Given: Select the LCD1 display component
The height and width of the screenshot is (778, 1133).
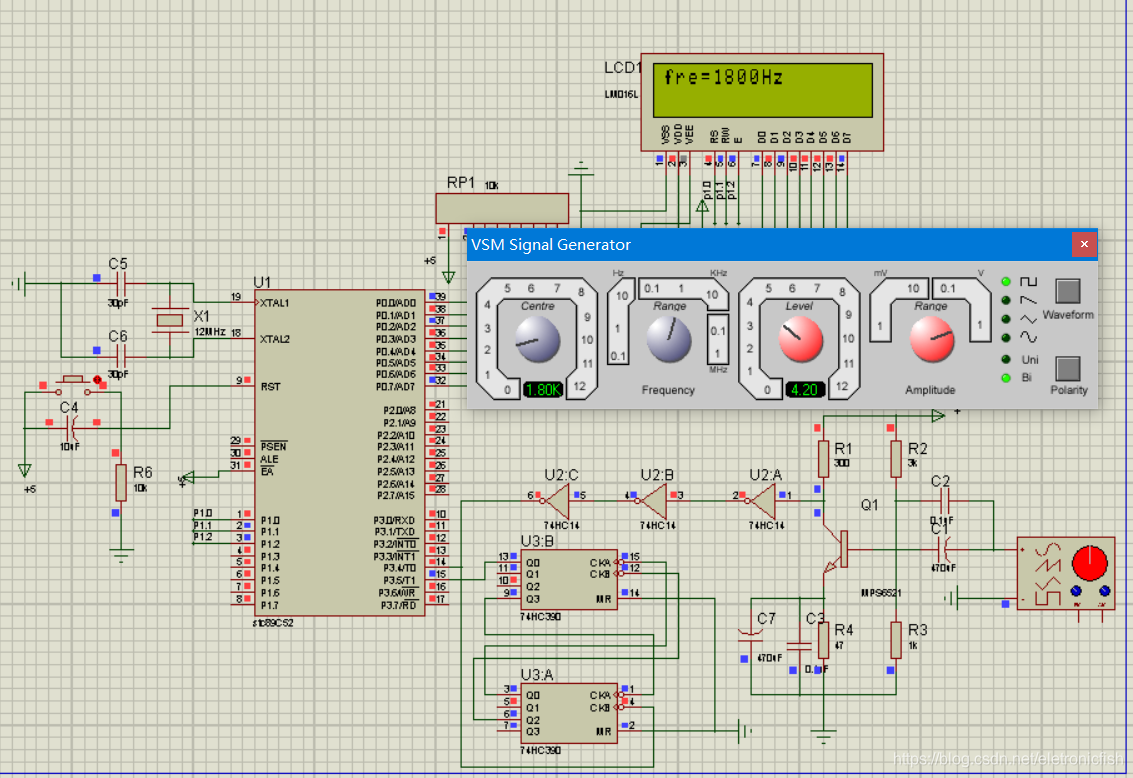Looking at the screenshot, I should tap(762, 102).
